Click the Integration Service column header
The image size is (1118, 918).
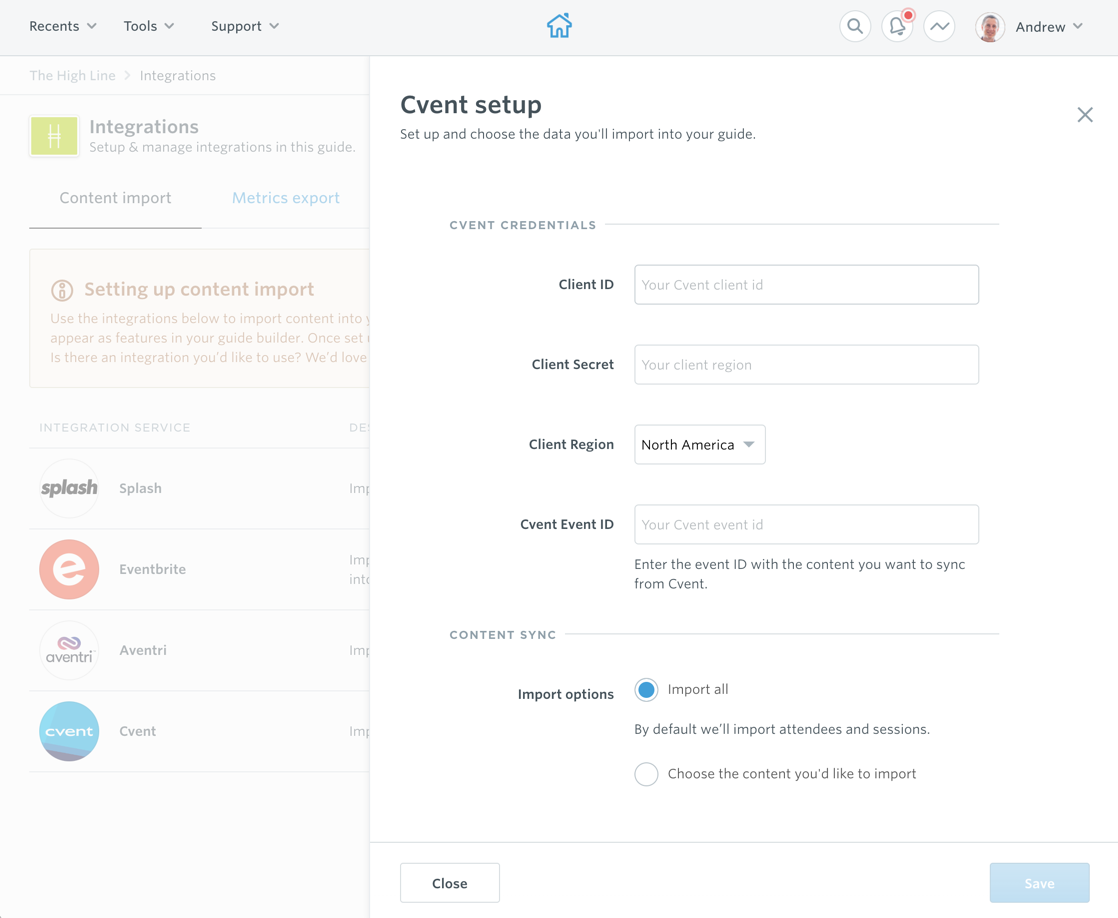coord(115,428)
